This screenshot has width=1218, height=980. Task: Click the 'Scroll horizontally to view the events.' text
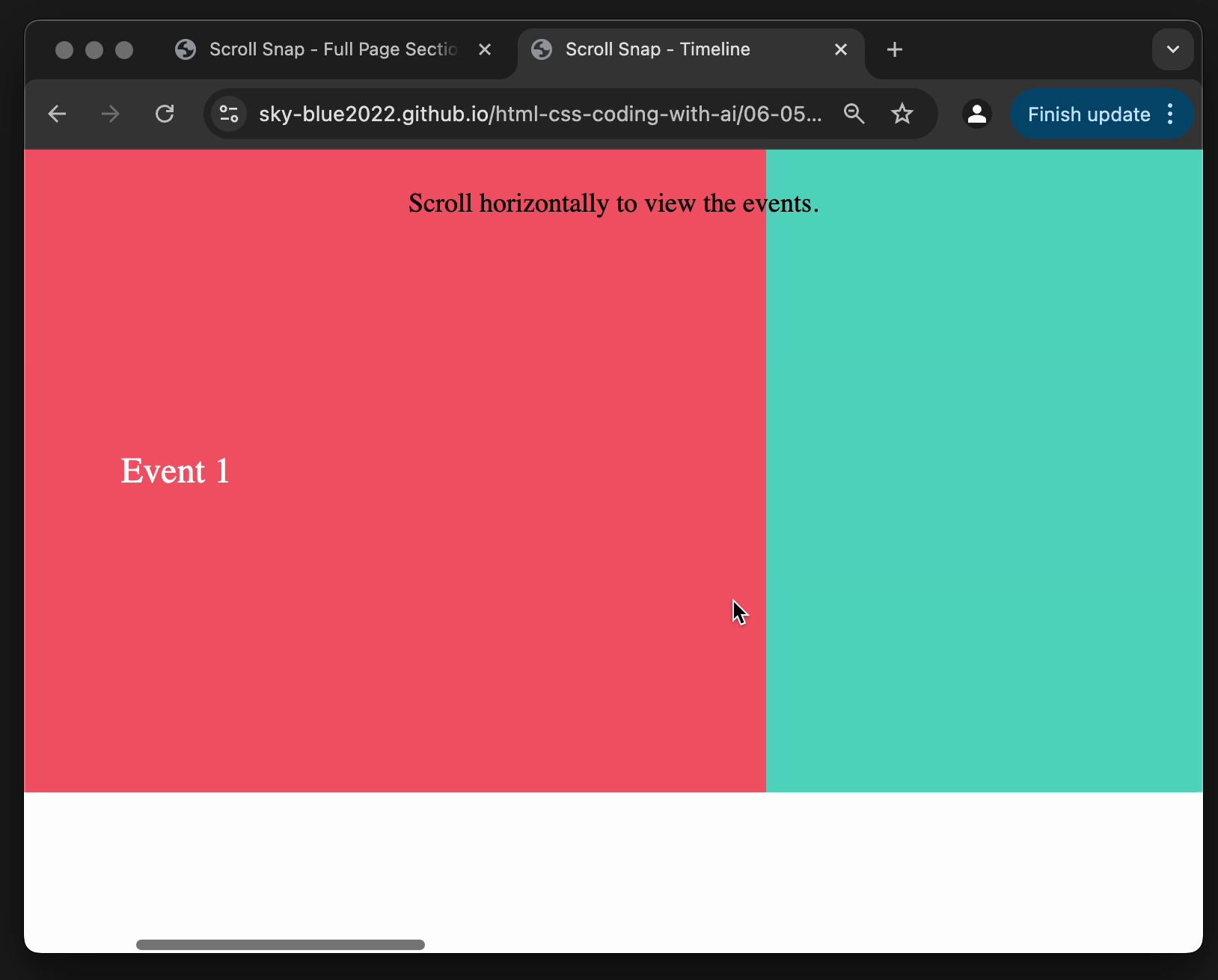tap(613, 203)
